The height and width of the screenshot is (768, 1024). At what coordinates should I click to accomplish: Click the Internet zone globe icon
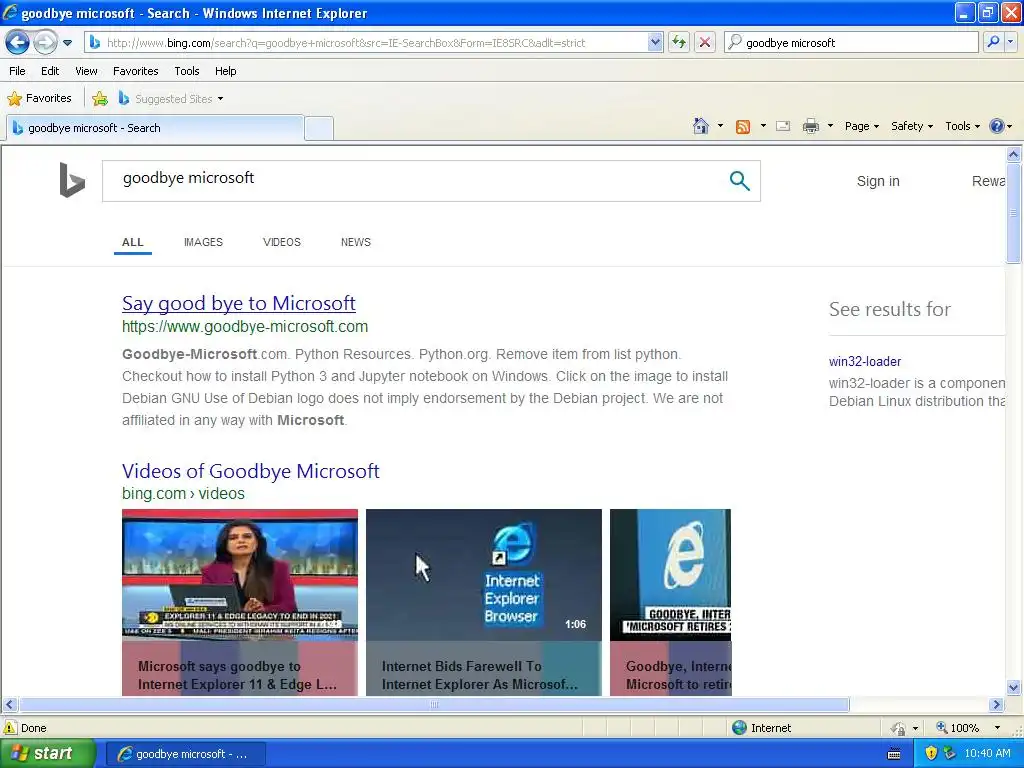[x=739, y=728]
